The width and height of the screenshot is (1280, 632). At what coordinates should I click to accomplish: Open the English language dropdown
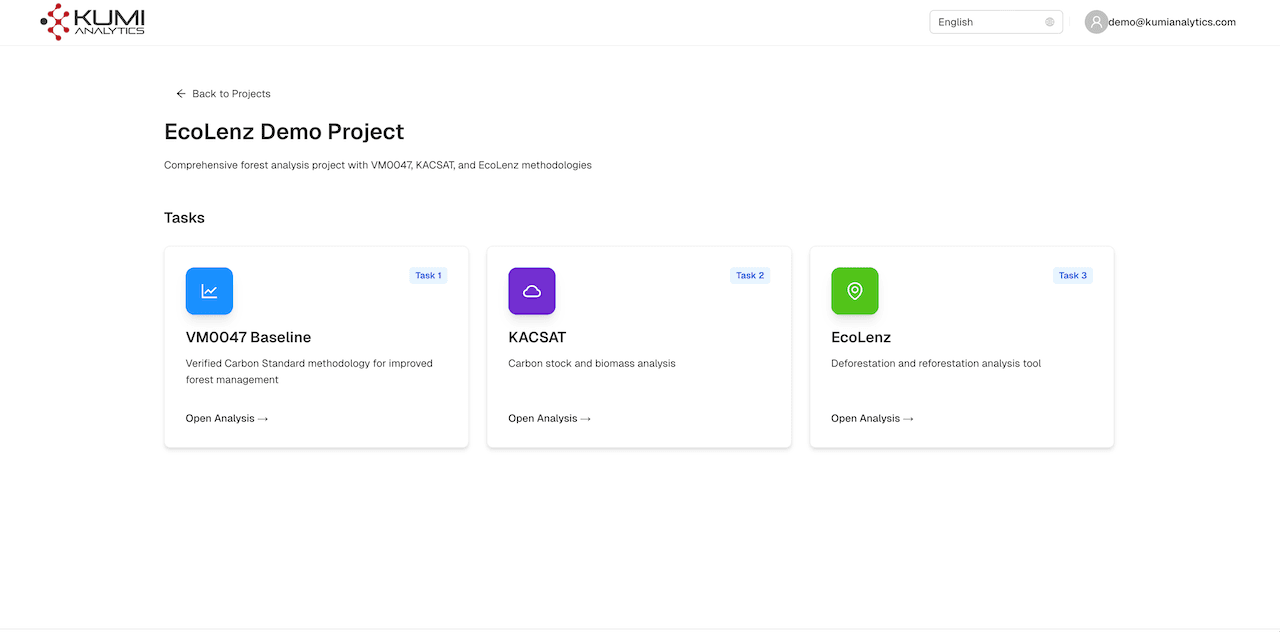[996, 22]
